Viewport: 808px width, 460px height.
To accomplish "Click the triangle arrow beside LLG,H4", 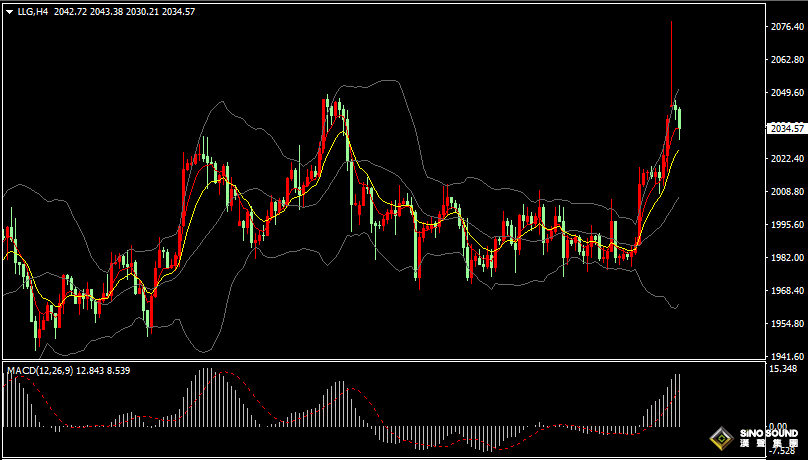I will (9, 11).
